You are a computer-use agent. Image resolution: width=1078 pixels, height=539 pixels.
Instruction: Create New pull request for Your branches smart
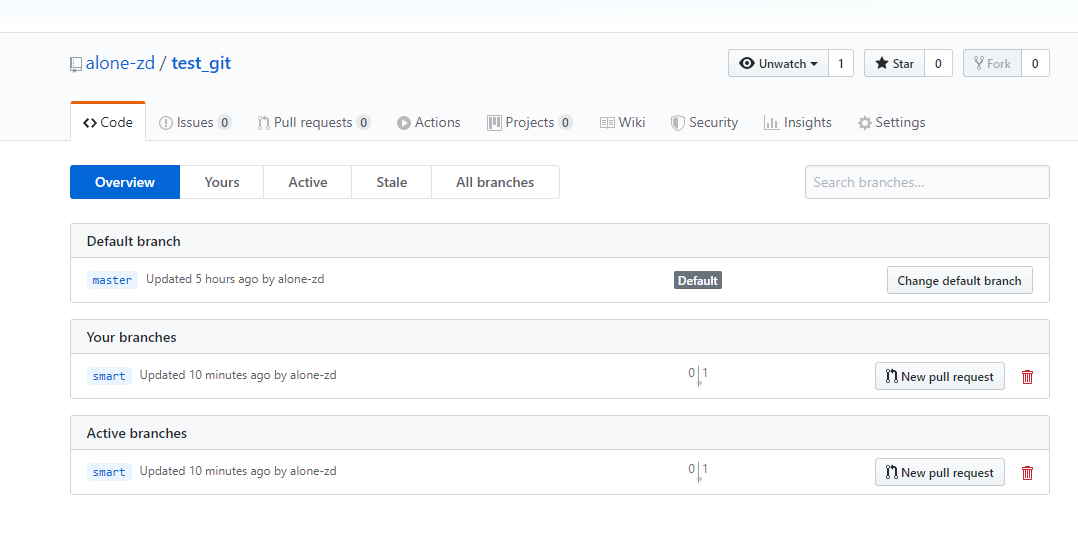(939, 377)
